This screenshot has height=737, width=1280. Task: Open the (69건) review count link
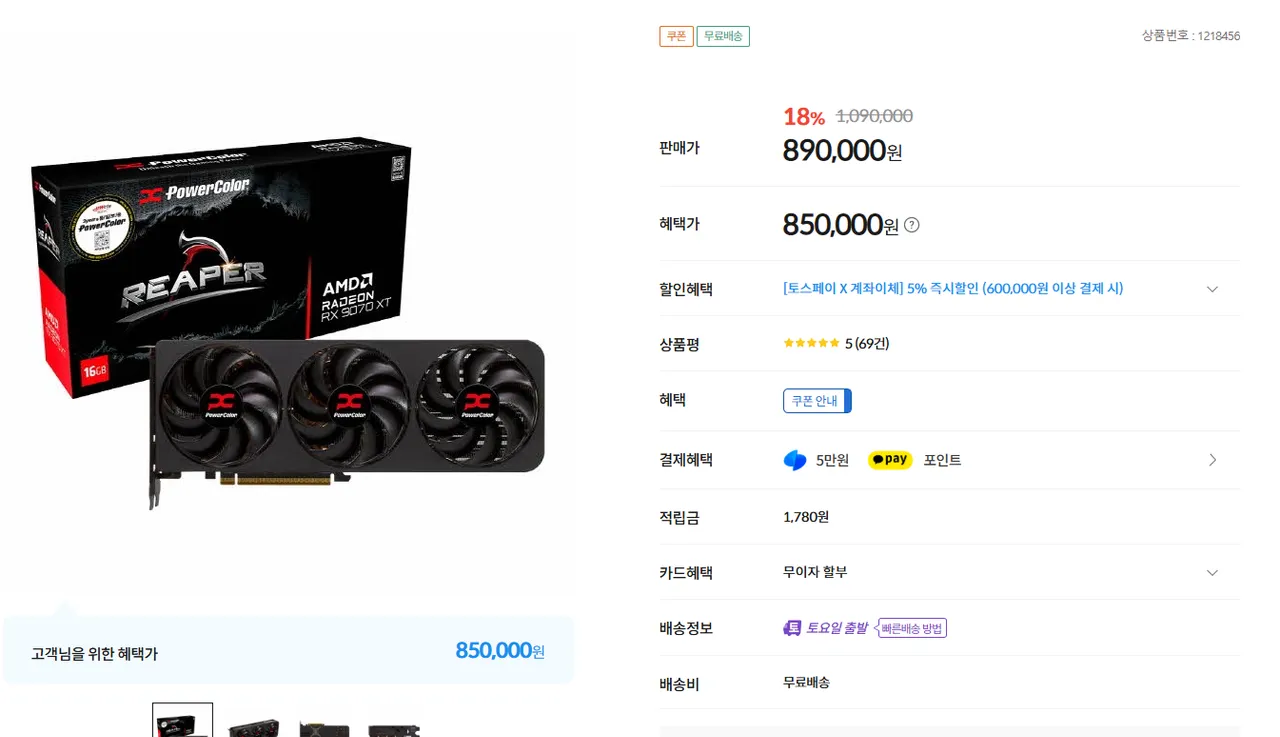[x=872, y=343]
